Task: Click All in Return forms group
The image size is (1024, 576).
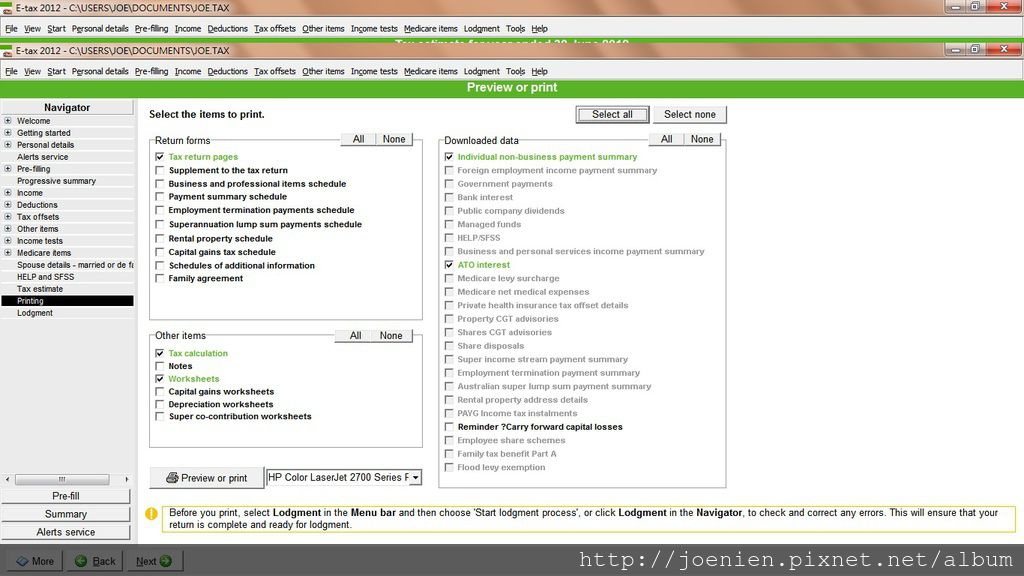Action: click(x=359, y=139)
